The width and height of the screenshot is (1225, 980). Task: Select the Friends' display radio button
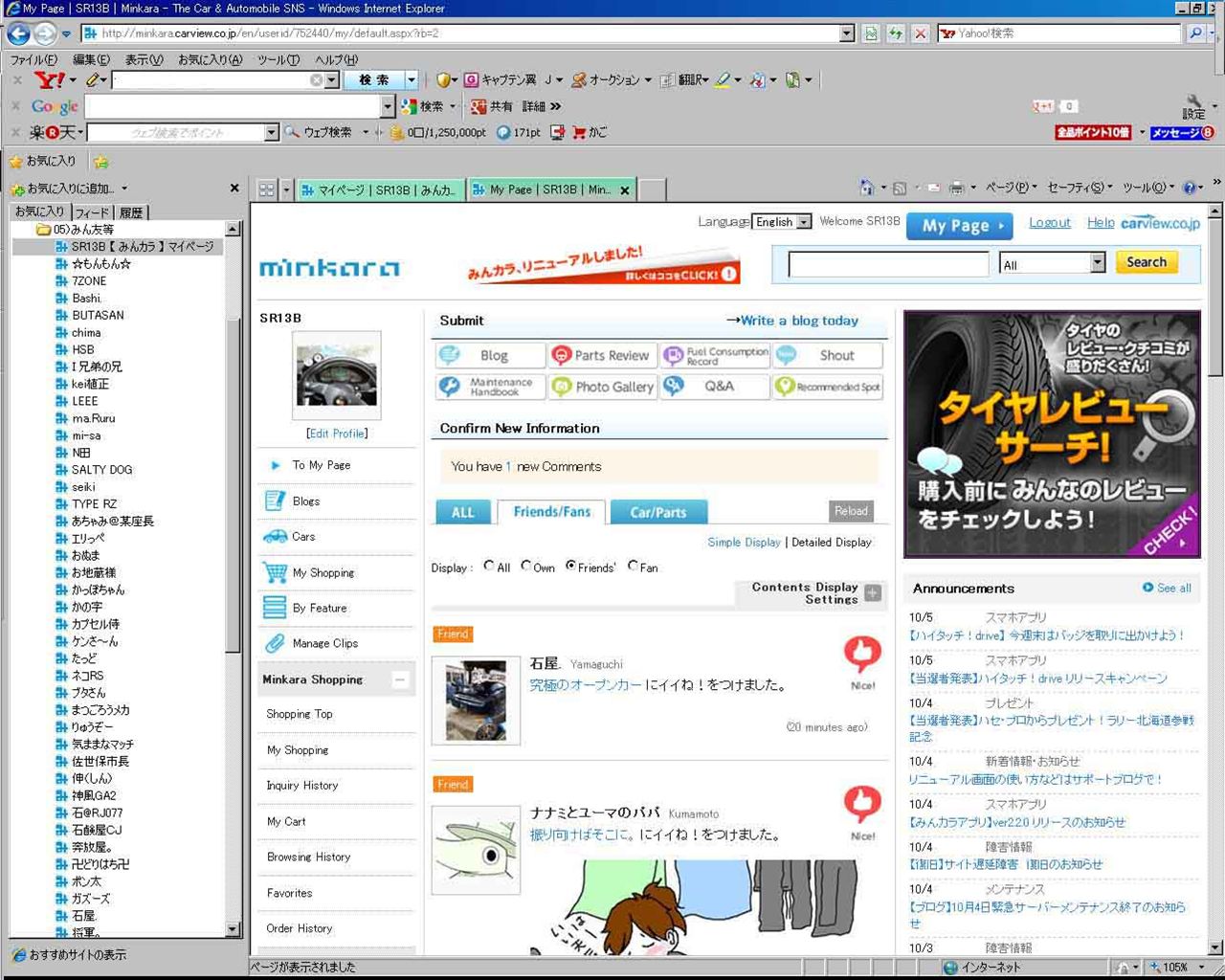point(570,567)
